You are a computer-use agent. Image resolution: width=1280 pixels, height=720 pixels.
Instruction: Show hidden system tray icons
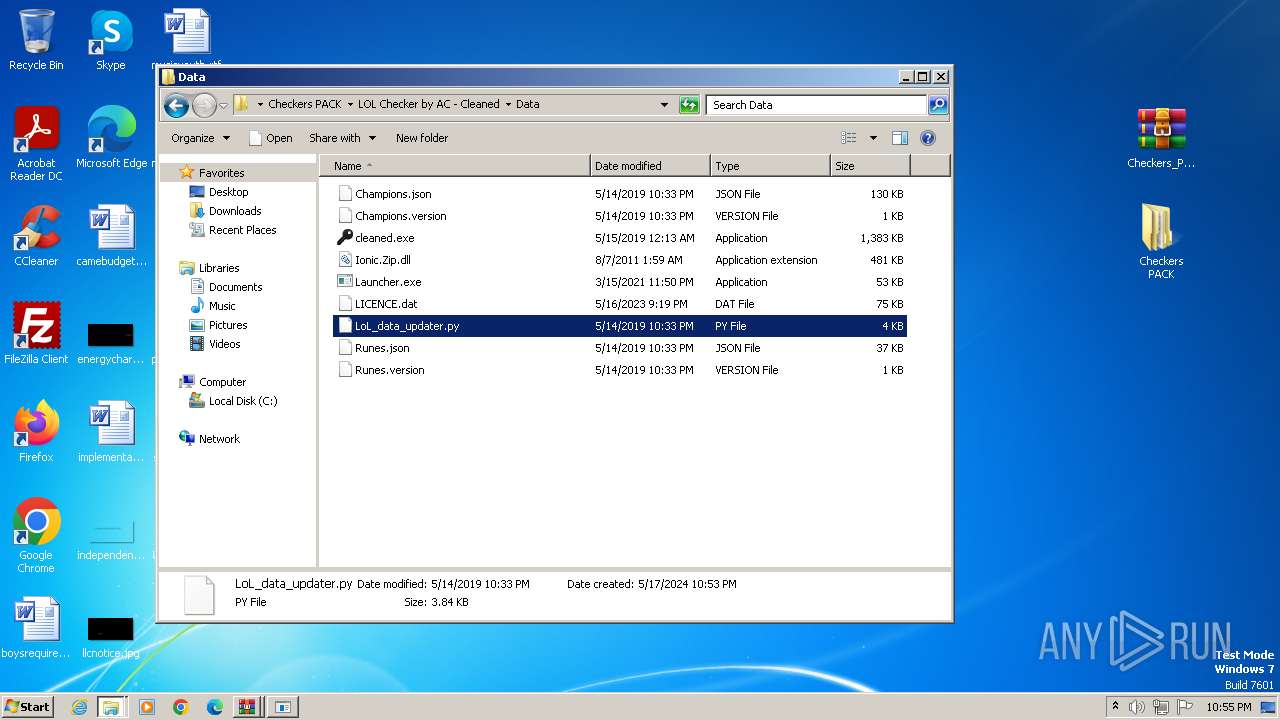[1116, 707]
